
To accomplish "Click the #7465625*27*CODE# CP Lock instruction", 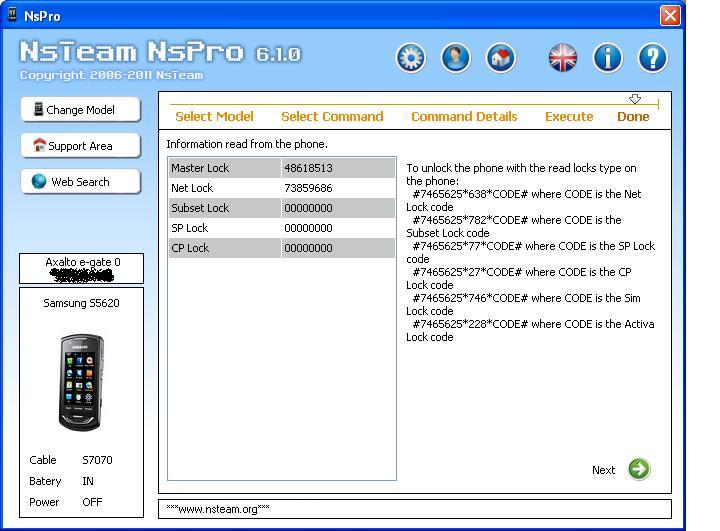I will tap(518, 278).
